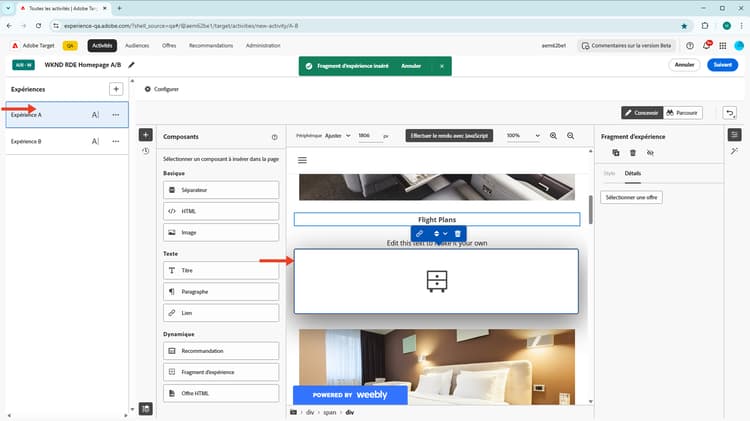Select the Flight Plans heading in preview
The height and width of the screenshot is (421, 750).
pos(437,220)
